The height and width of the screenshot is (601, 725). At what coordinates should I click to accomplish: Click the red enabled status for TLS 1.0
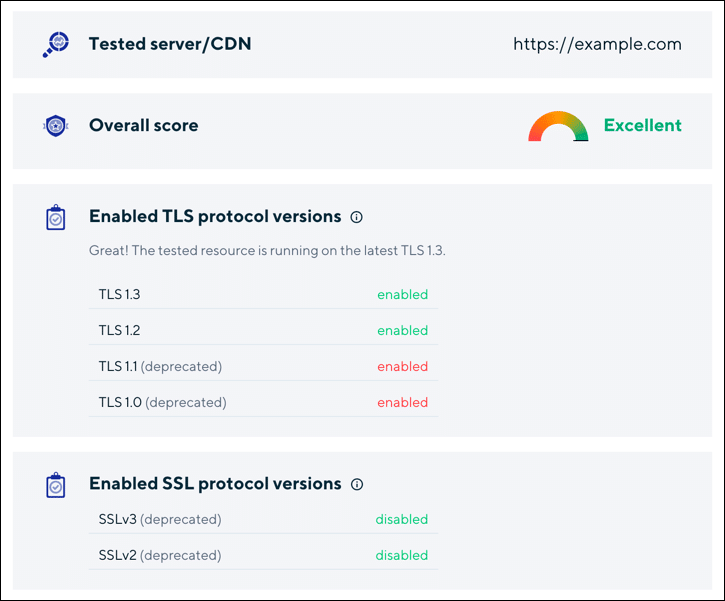click(x=402, y=403)
